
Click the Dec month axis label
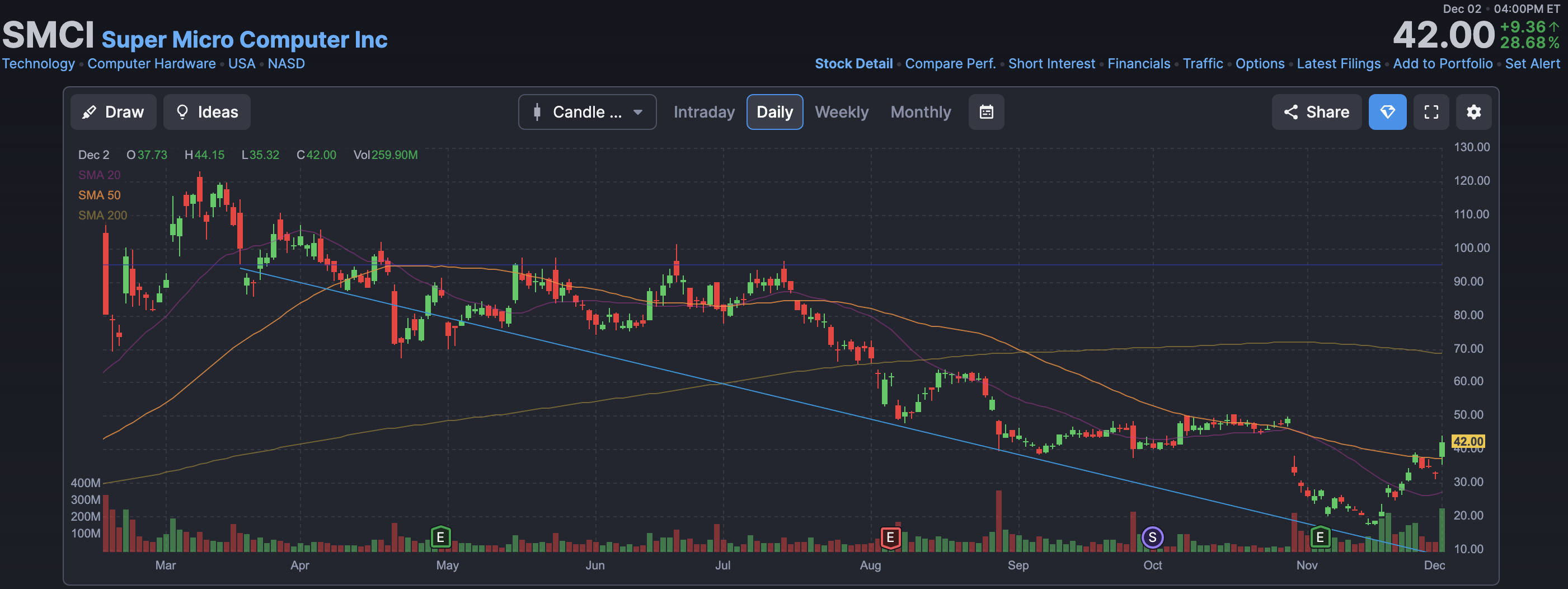pyautogui.click(x=1434, y=564)
